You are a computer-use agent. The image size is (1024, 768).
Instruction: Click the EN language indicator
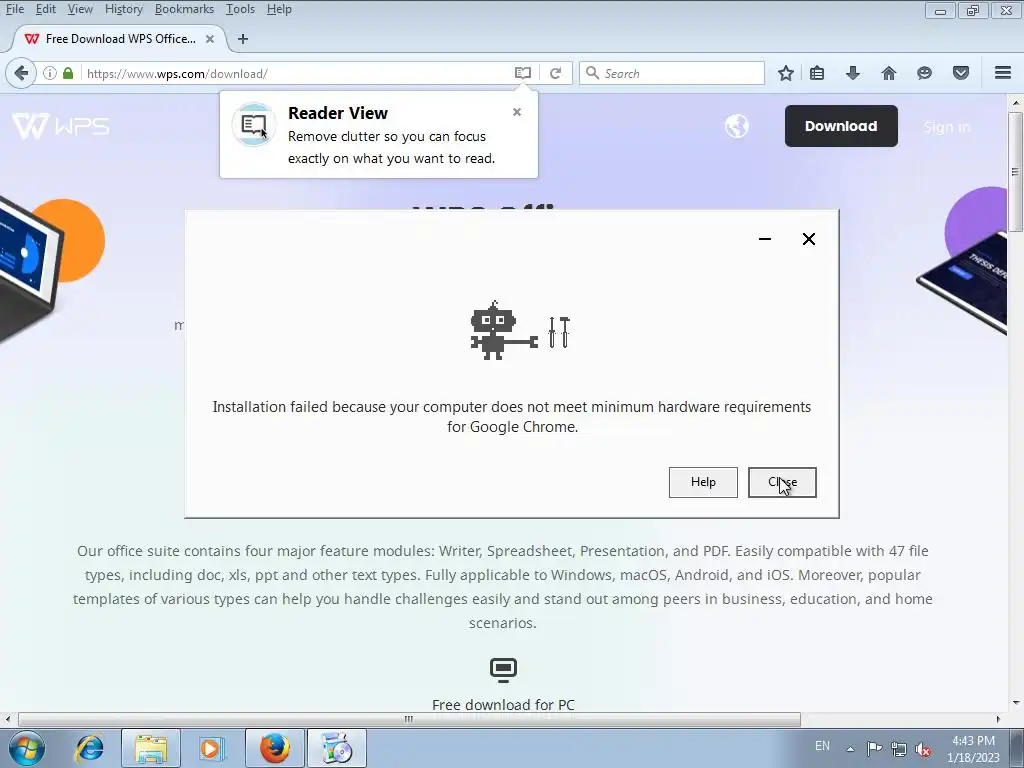coord(822,746)
